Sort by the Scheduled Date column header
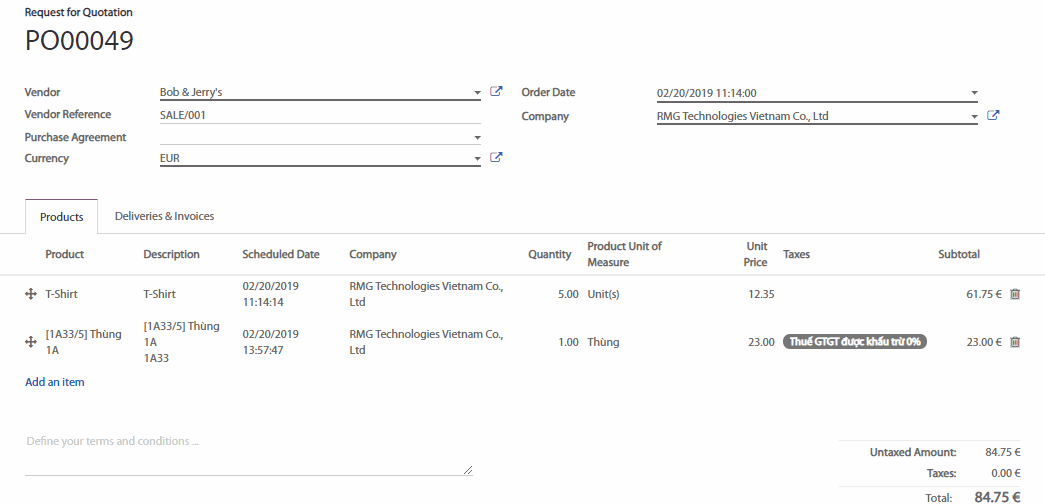Viewport: 1045px width, 504px height. click(x=281, y=254)
